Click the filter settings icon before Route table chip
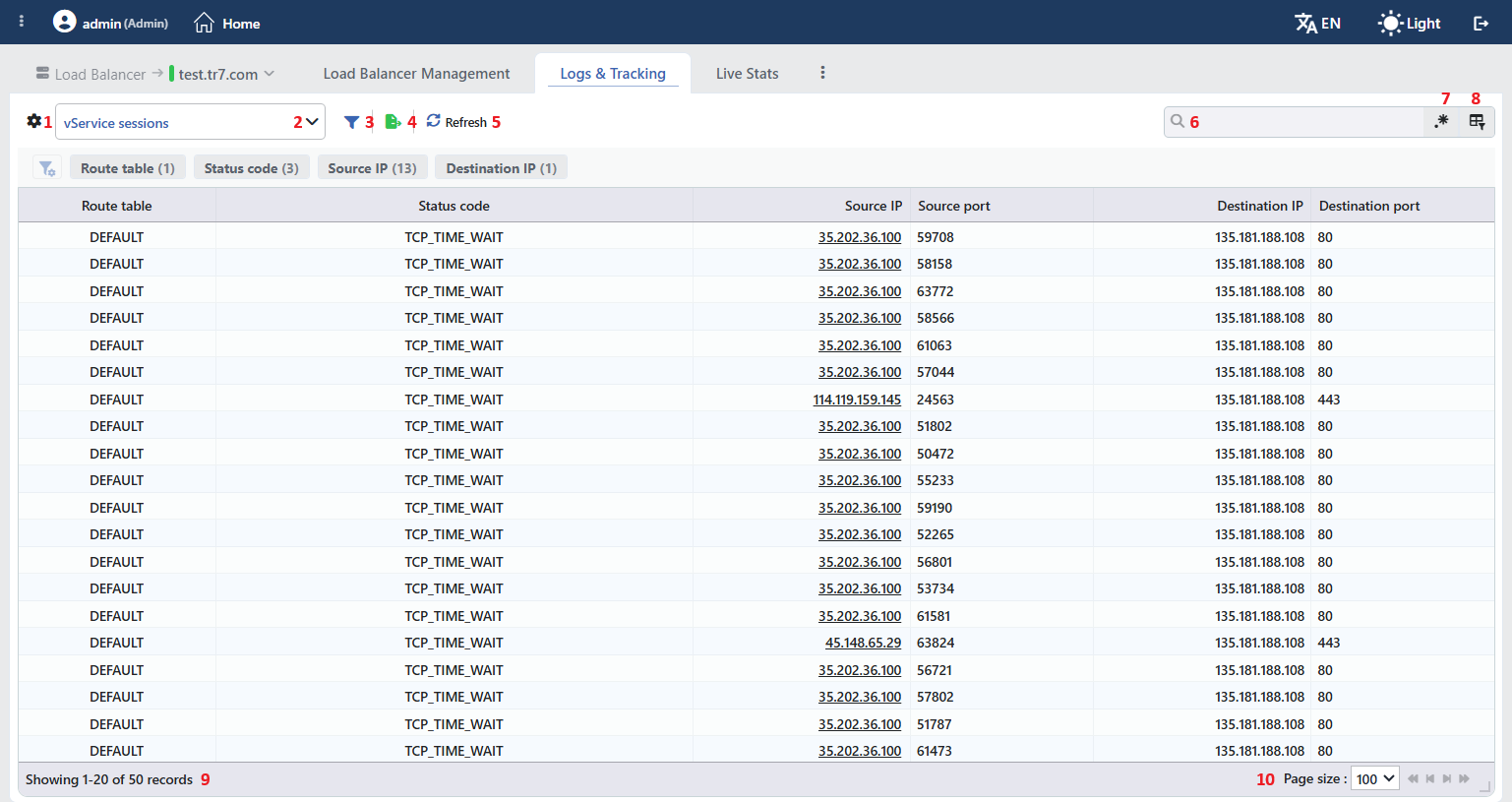The image size is (1512, 802). tap(46, 168)
